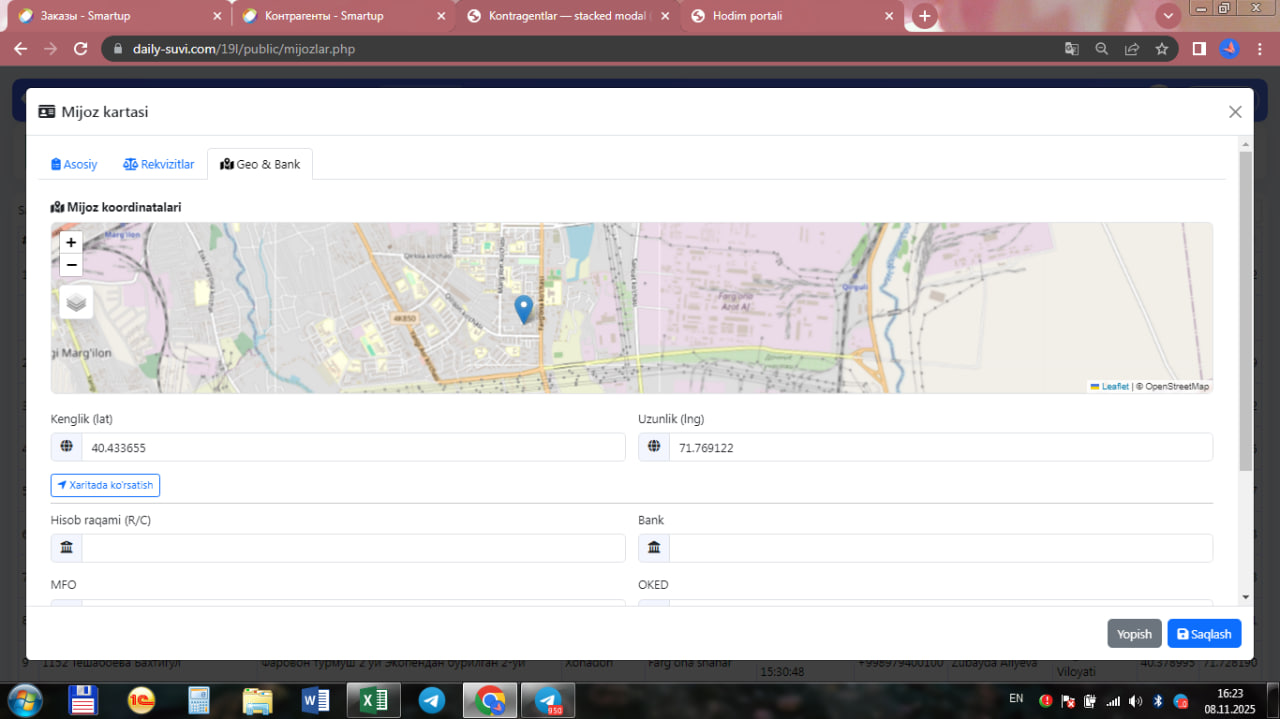Click the Kenglik (lat) input field
The image size is (1280, 719).
[x=352, y=448]
